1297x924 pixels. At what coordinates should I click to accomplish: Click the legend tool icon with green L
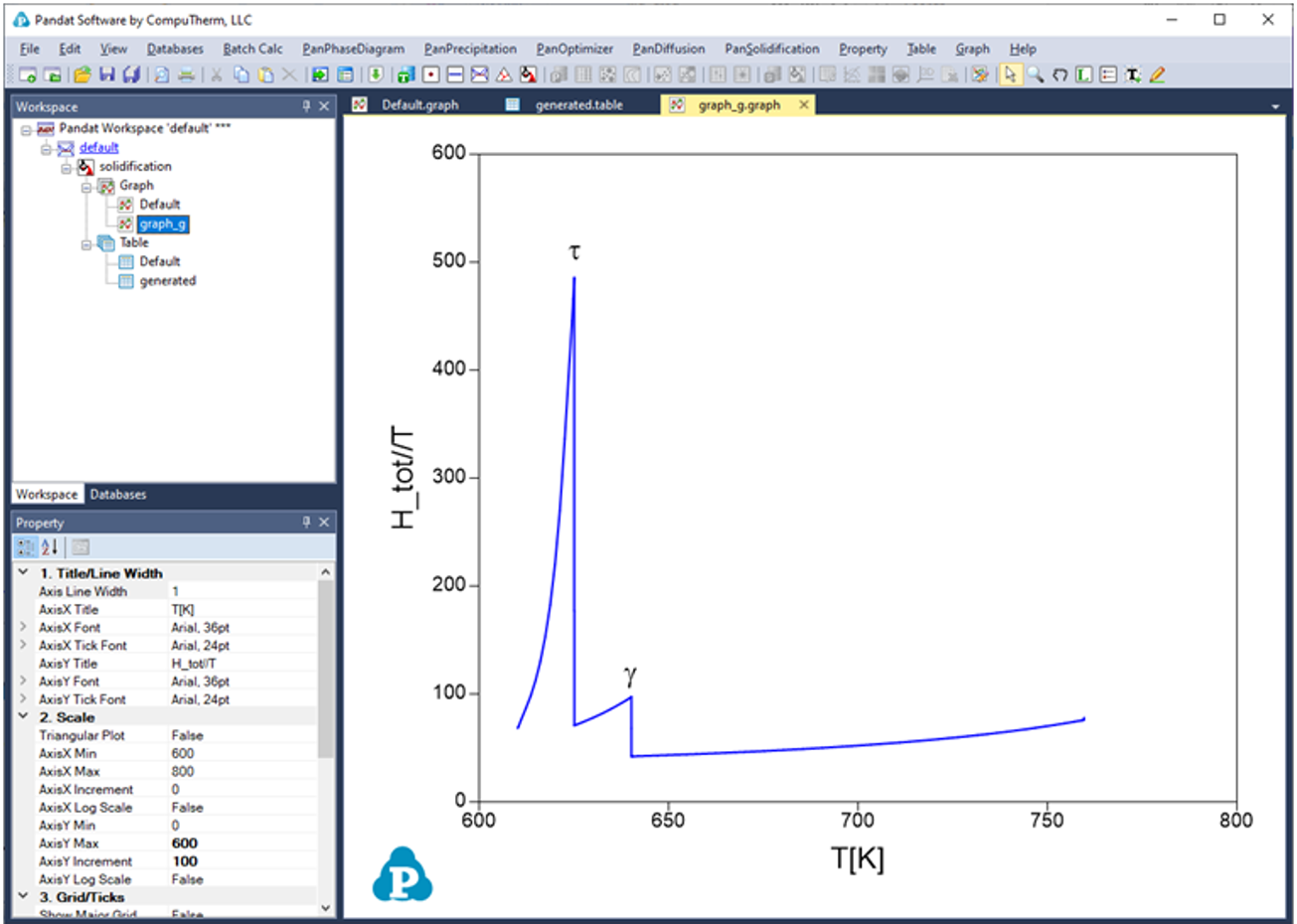(x=1083, y=75)
